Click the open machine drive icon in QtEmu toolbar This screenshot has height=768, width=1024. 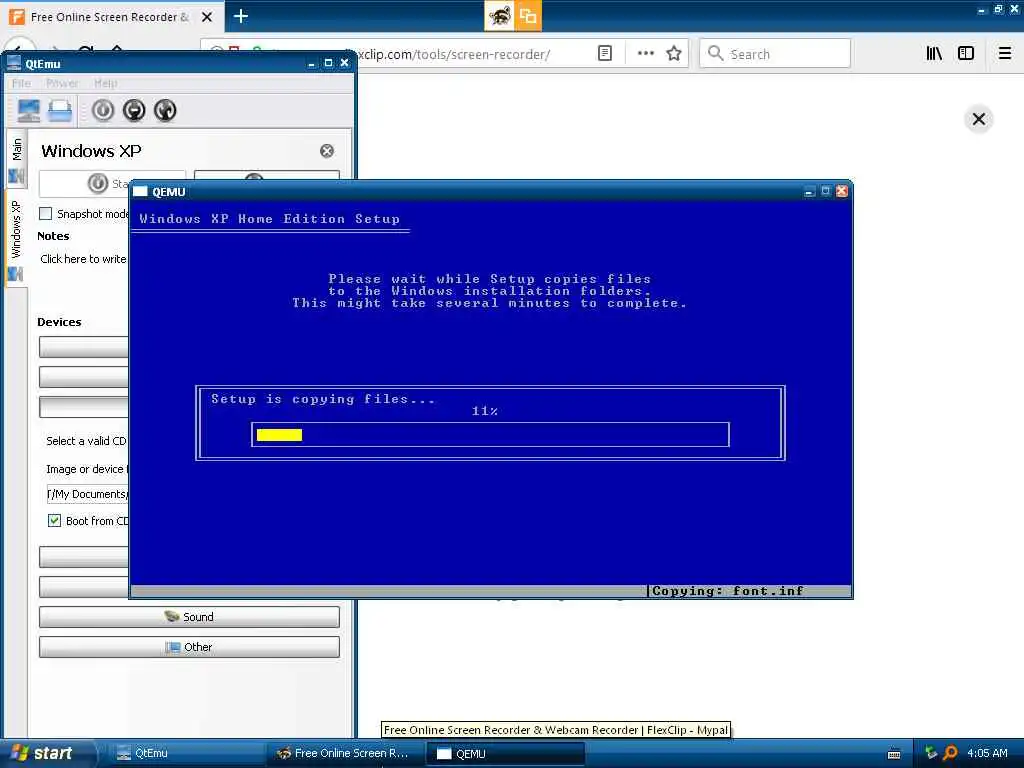[60, 110]
